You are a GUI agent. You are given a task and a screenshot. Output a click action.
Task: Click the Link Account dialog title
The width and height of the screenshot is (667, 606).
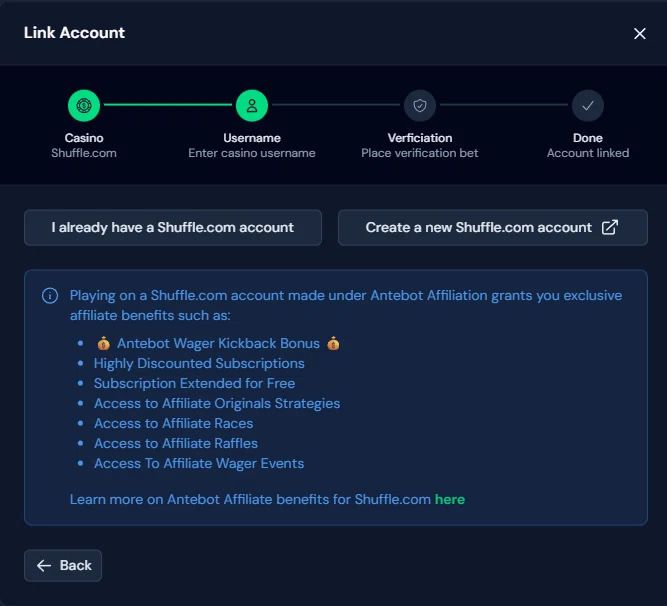click(74, 32)
